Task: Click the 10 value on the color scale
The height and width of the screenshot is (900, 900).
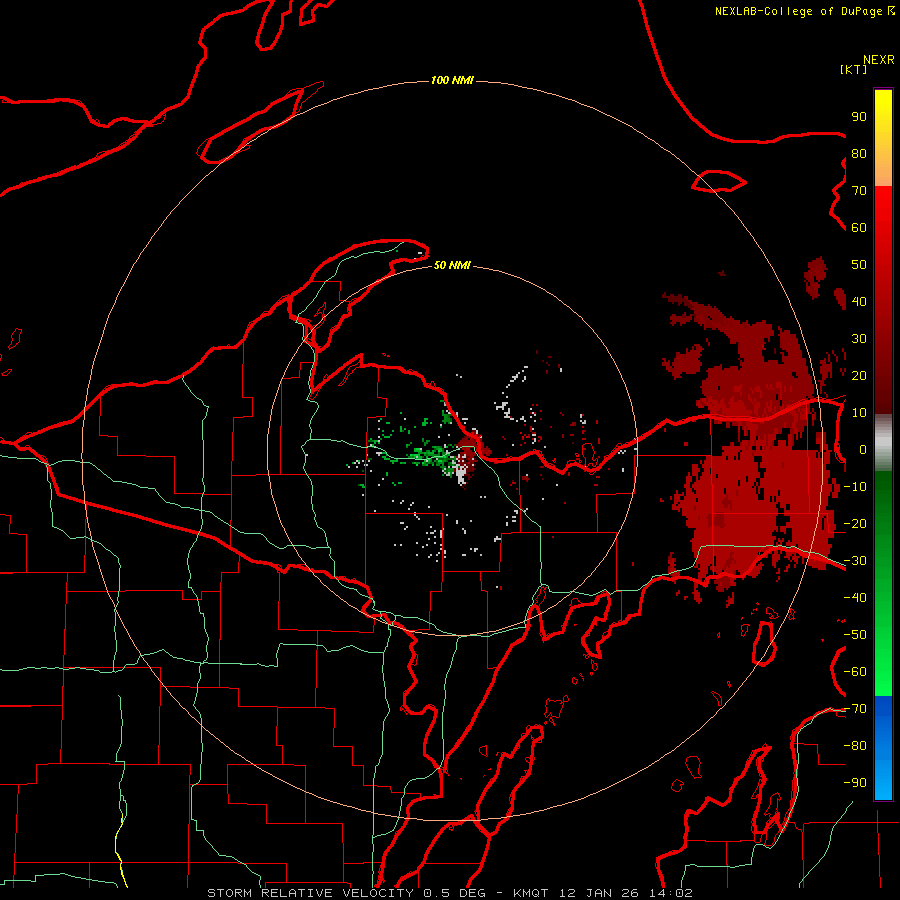Action: (859, 413)
